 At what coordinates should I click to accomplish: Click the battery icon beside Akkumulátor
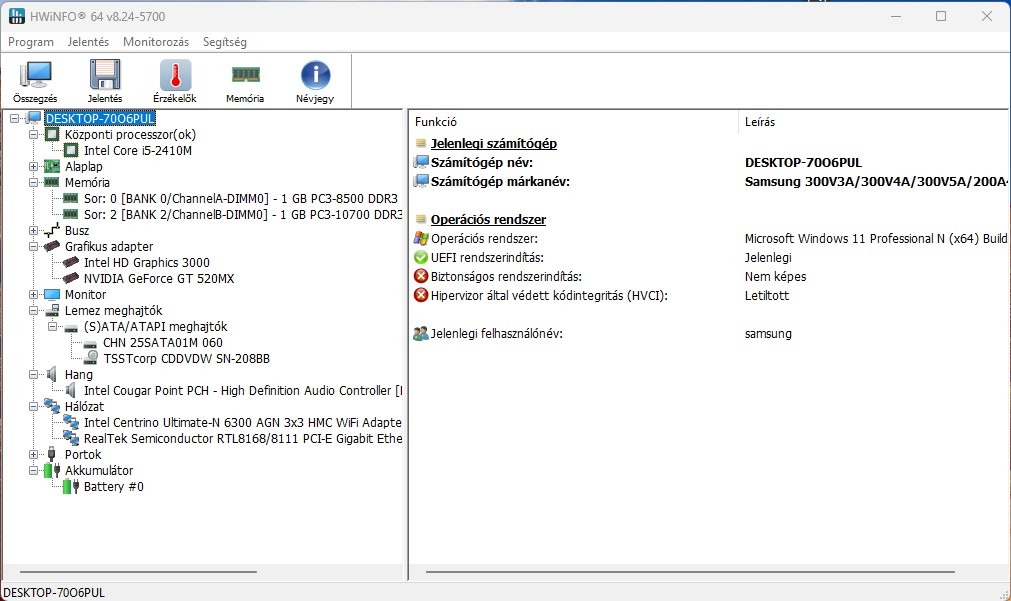52,471
